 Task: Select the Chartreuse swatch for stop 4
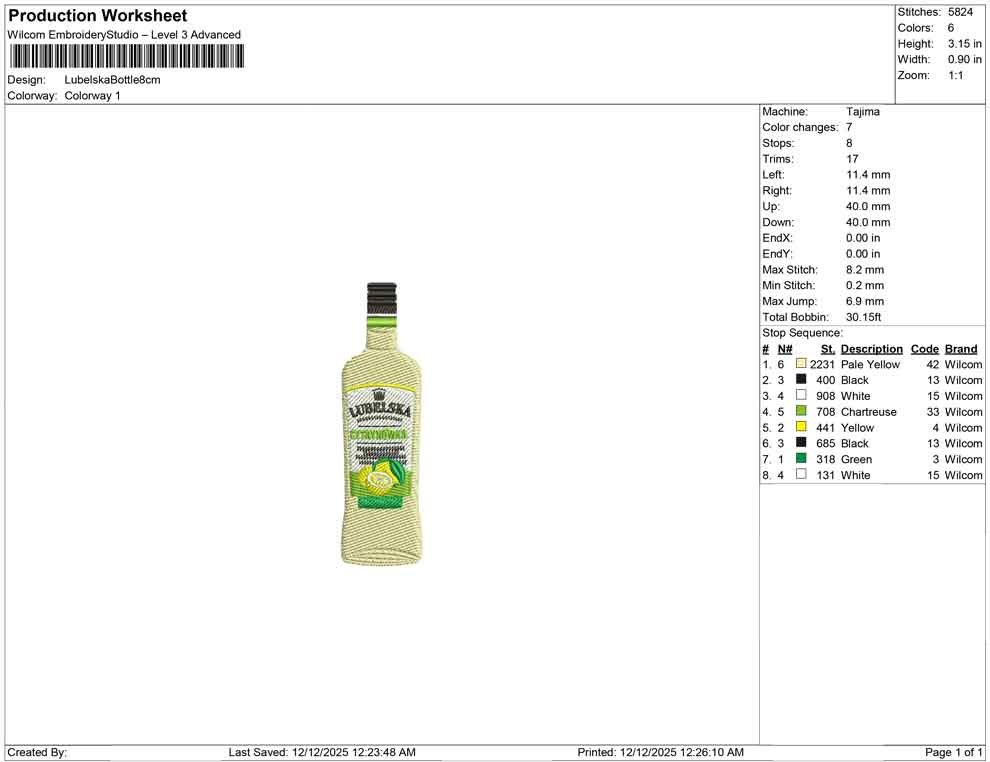click(801, 411)
